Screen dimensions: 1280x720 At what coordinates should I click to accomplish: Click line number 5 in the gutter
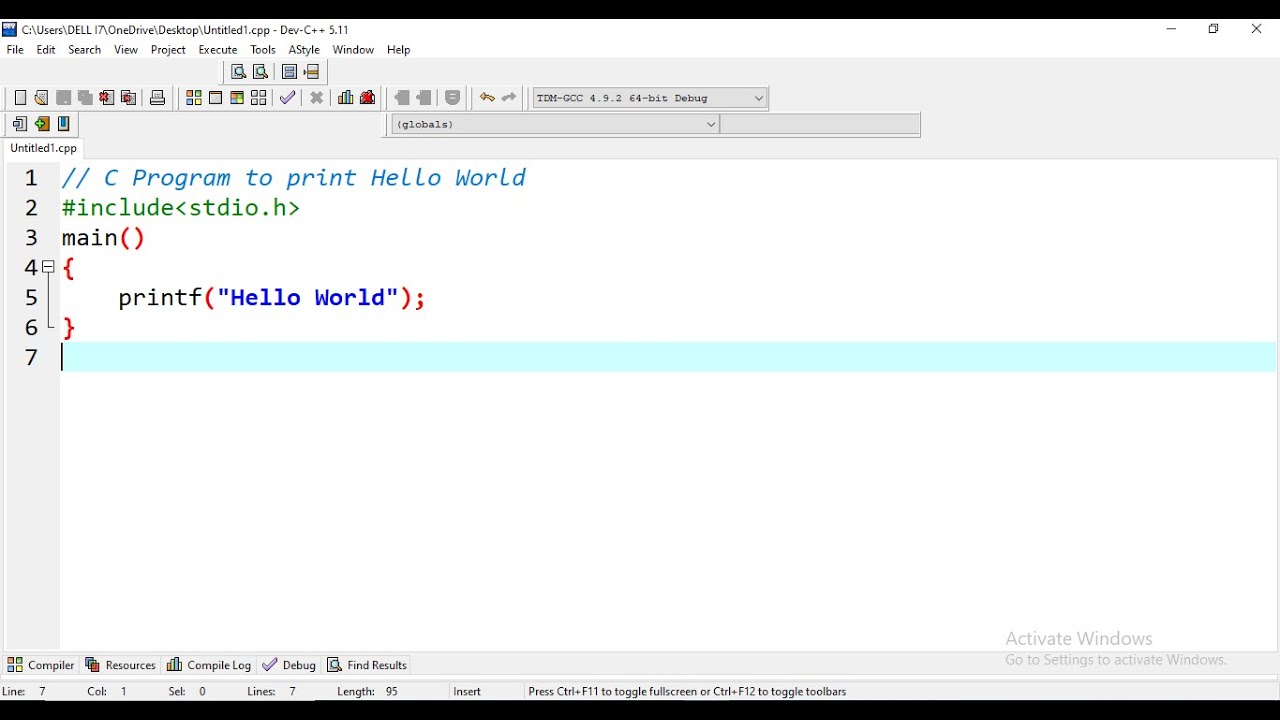32,298
